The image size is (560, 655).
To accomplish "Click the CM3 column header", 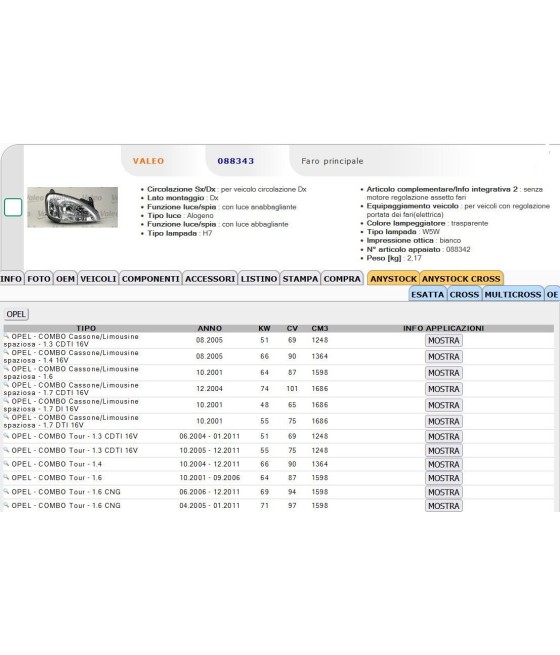I will (x=320, y=328).
